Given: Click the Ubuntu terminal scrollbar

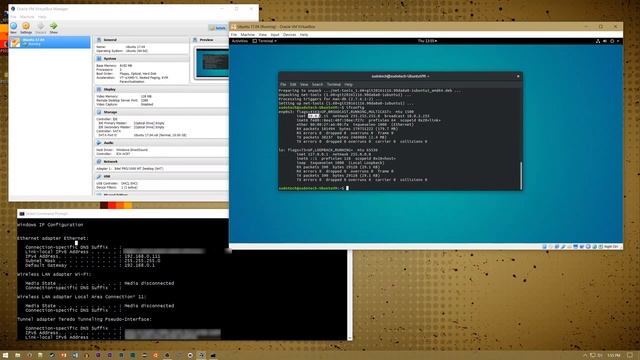Looking at the screenshot, I should 521,176.
